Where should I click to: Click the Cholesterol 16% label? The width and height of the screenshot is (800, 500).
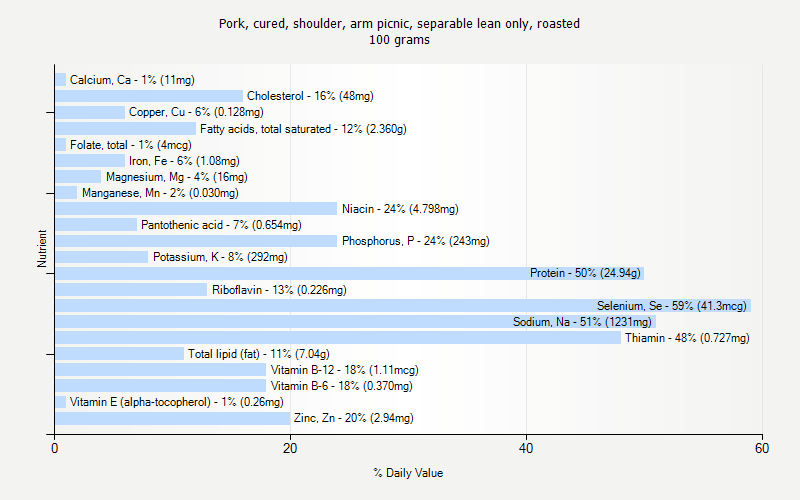(310, 96)
